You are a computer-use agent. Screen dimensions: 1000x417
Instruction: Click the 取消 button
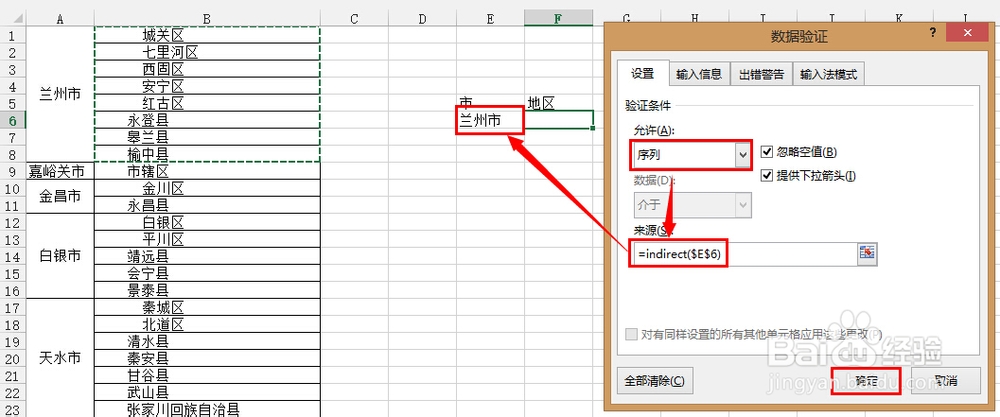[945, 381]
